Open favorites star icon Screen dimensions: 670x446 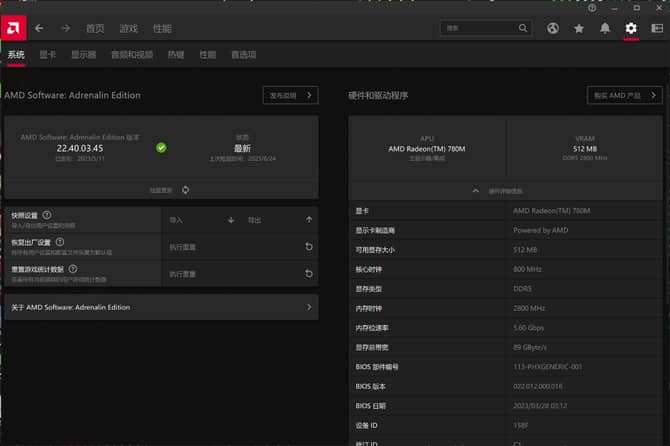point(579,28)
